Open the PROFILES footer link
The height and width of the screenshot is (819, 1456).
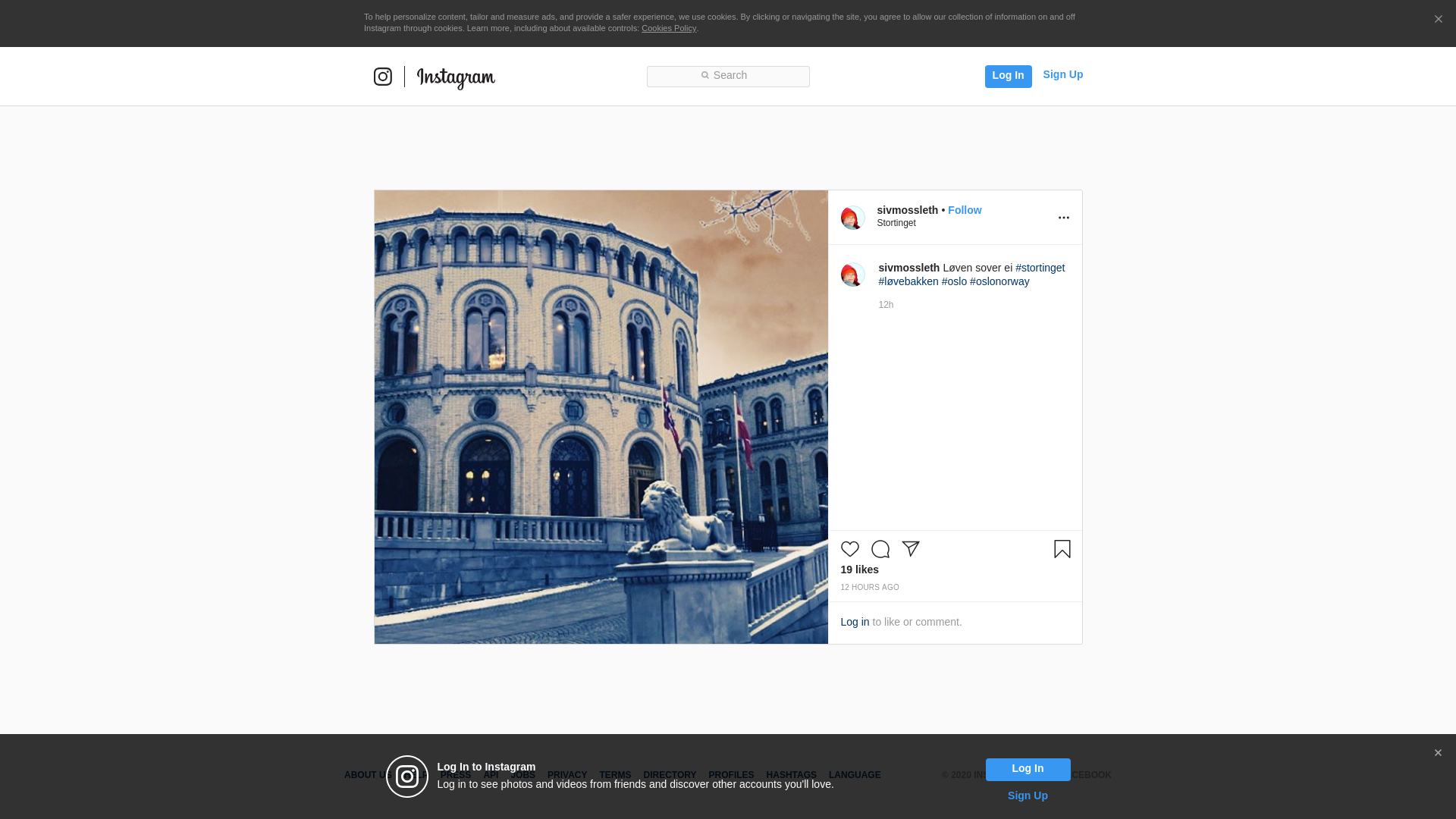click(731, 775)
